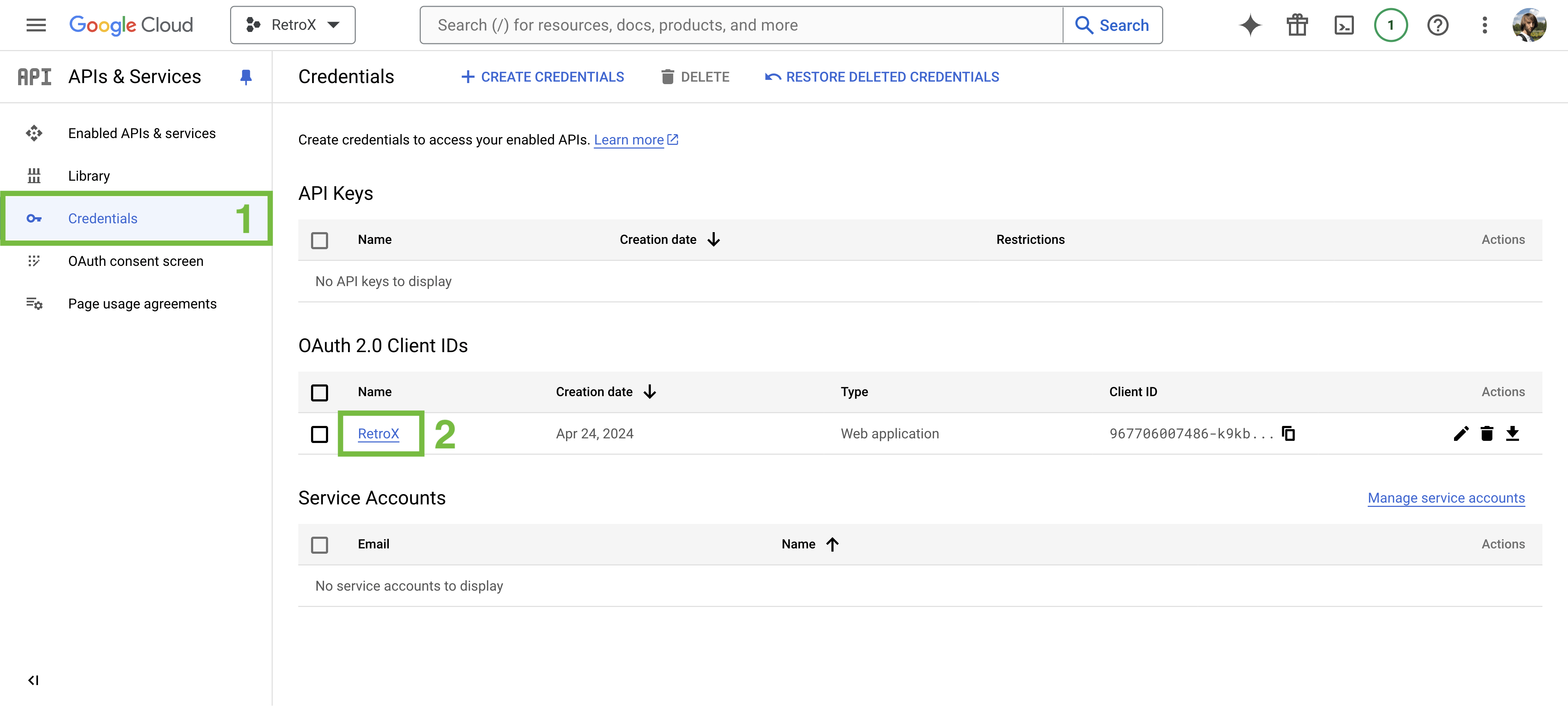Check the RetroX row checkbox

click(x=319, y=434)
